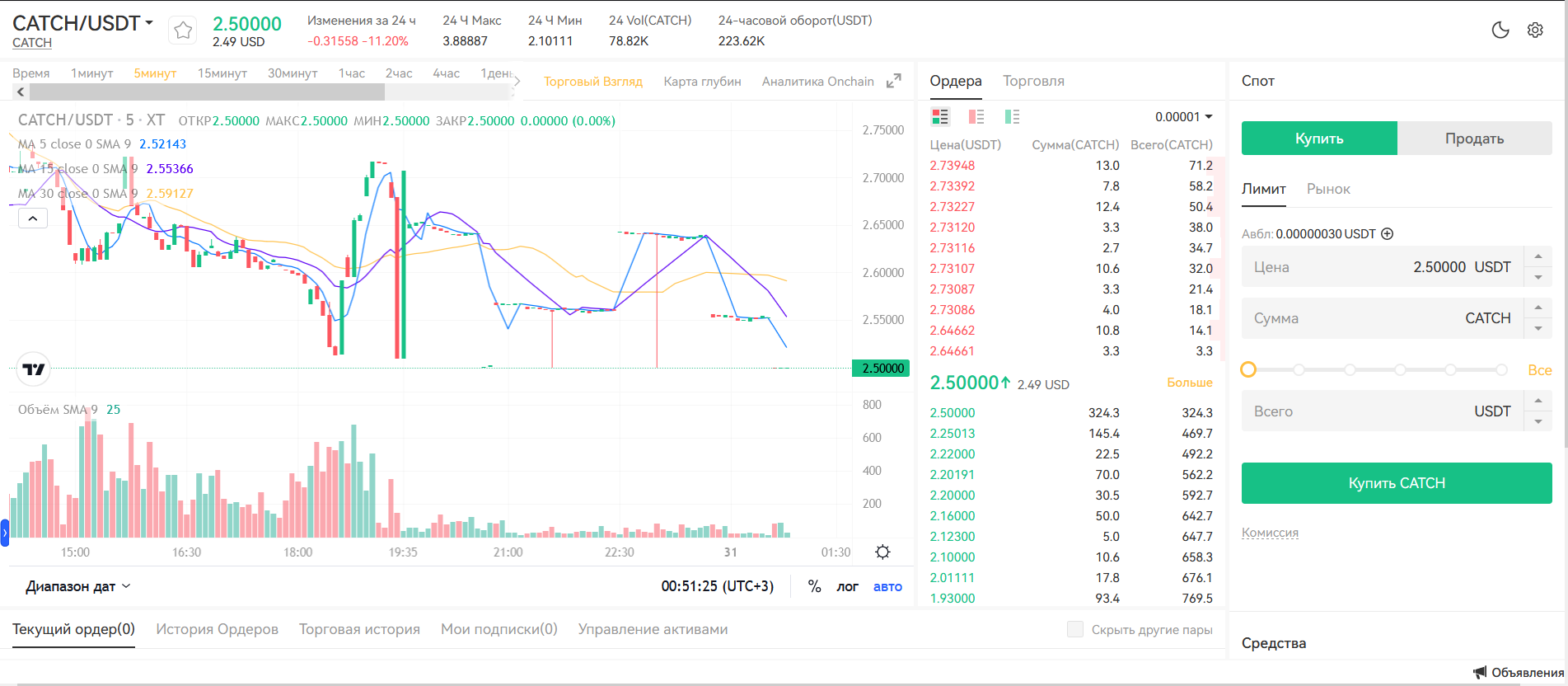Select ask price 2.73948 row

click(1071, 166)
